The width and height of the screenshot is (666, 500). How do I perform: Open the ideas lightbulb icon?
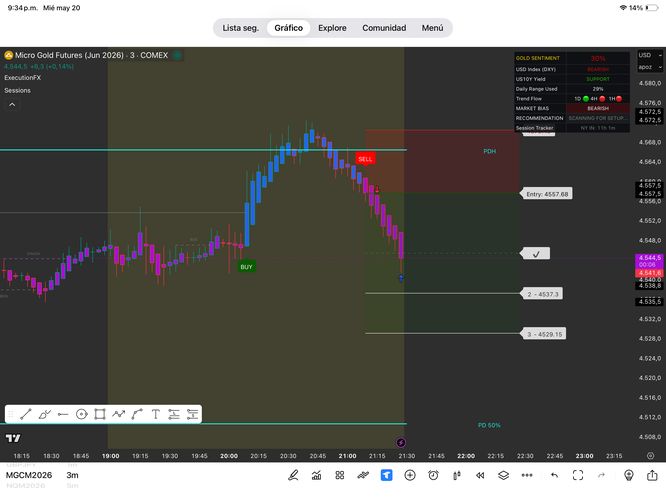point(629,475)
